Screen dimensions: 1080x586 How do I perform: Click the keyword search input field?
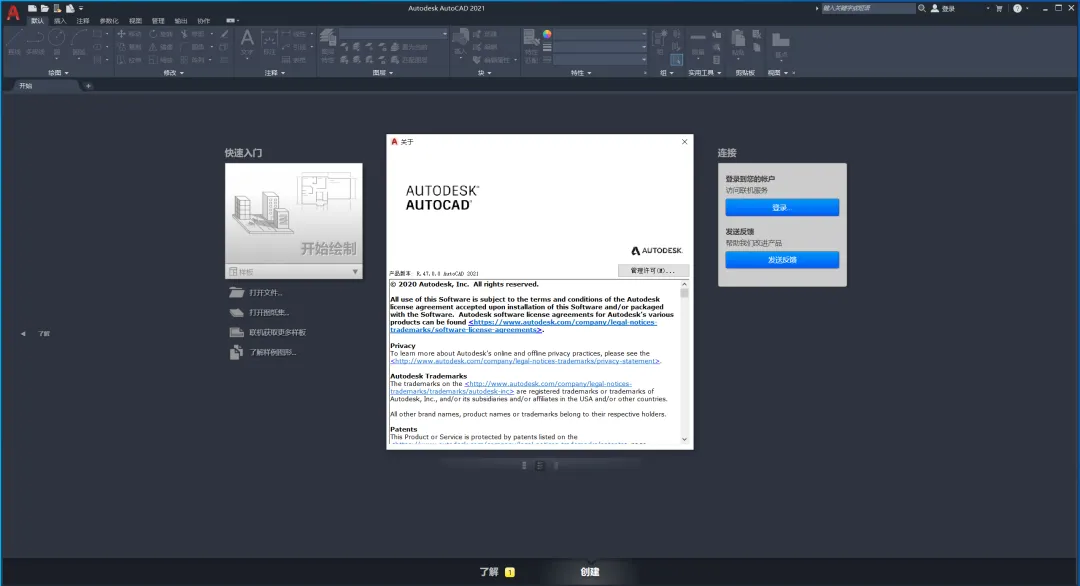pos(868,8)
